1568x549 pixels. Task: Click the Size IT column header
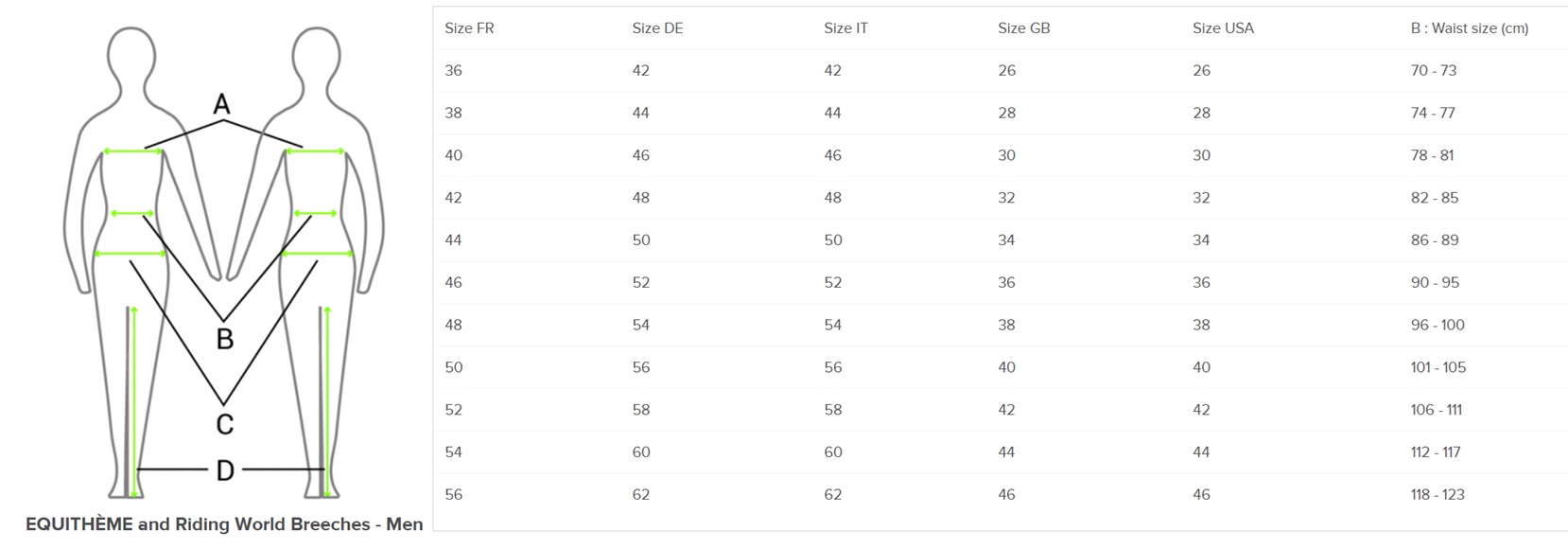pyautogui.click(x=845, y=28)
